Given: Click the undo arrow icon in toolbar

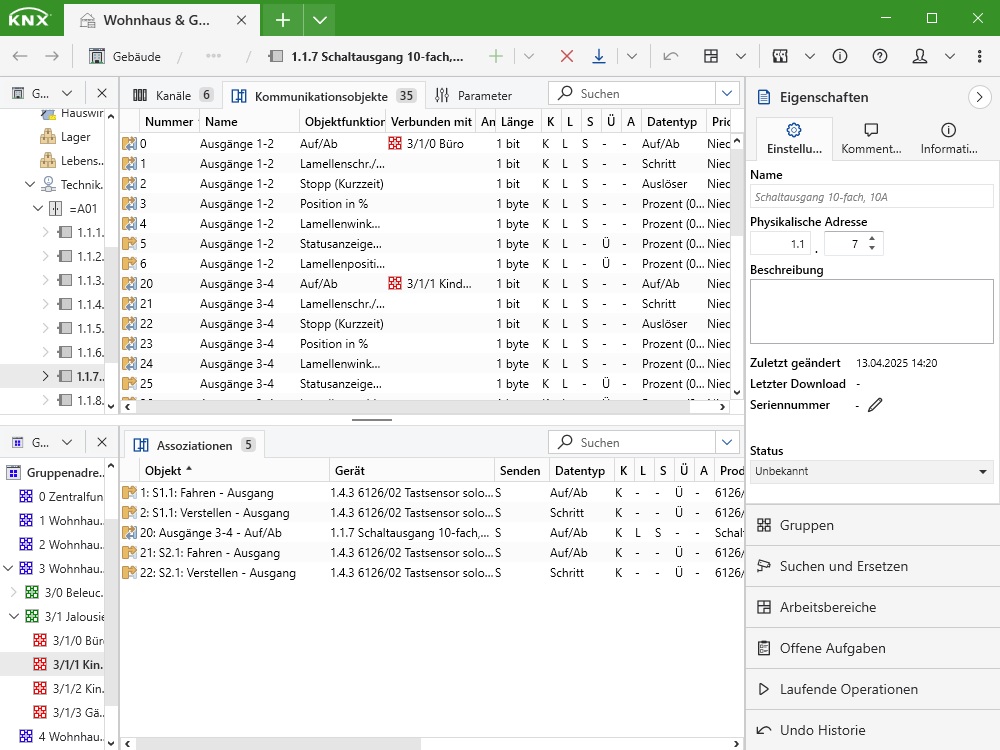Looking at the screenshot, I should [670, 57].
